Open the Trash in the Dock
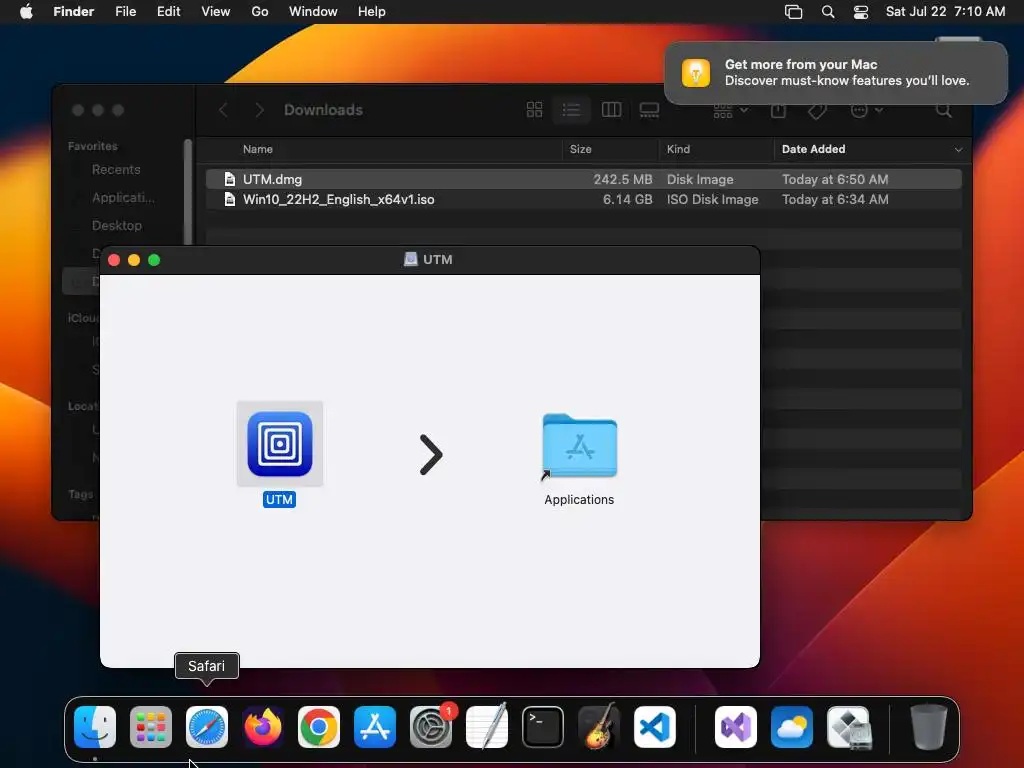Viewport: 1024px width, 768px height. click(x=929, y=727)
